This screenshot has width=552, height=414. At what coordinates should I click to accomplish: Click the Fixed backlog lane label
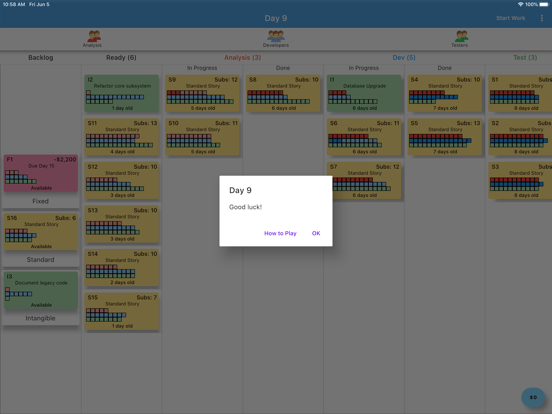pyautogui.click(x=40, y=201)
